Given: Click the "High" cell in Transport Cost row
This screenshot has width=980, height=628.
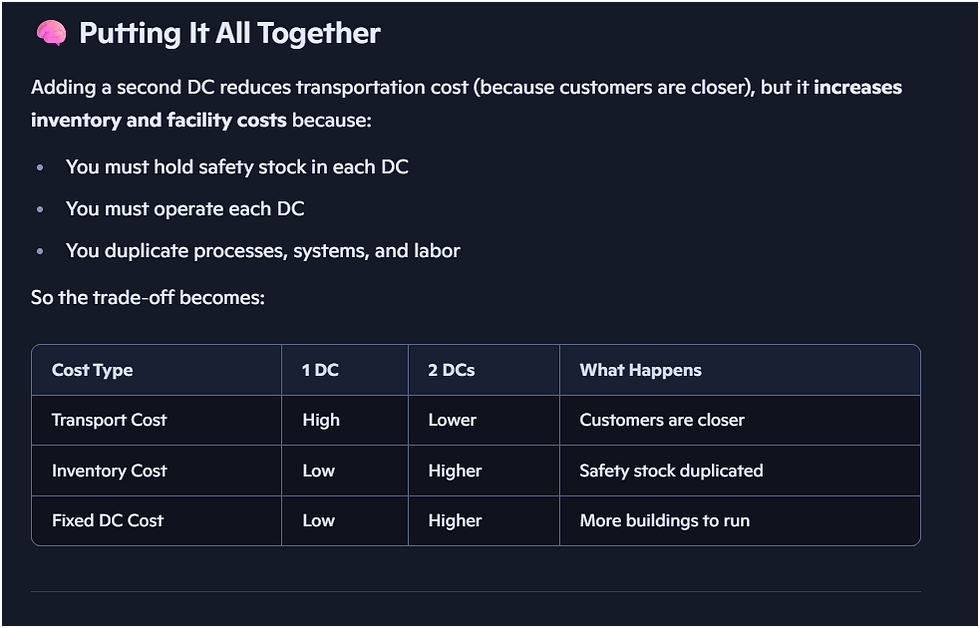Looking at the screenshot, I should click(x=321, y=420).
